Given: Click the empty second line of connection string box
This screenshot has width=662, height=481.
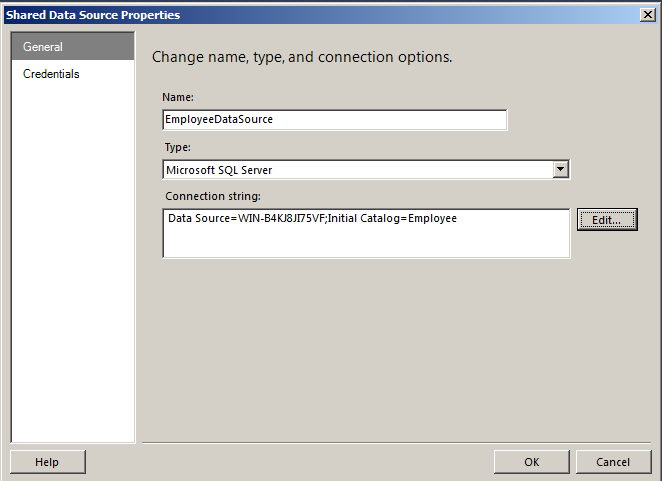Looking at the screenshot, I should (x=366, y=242).
